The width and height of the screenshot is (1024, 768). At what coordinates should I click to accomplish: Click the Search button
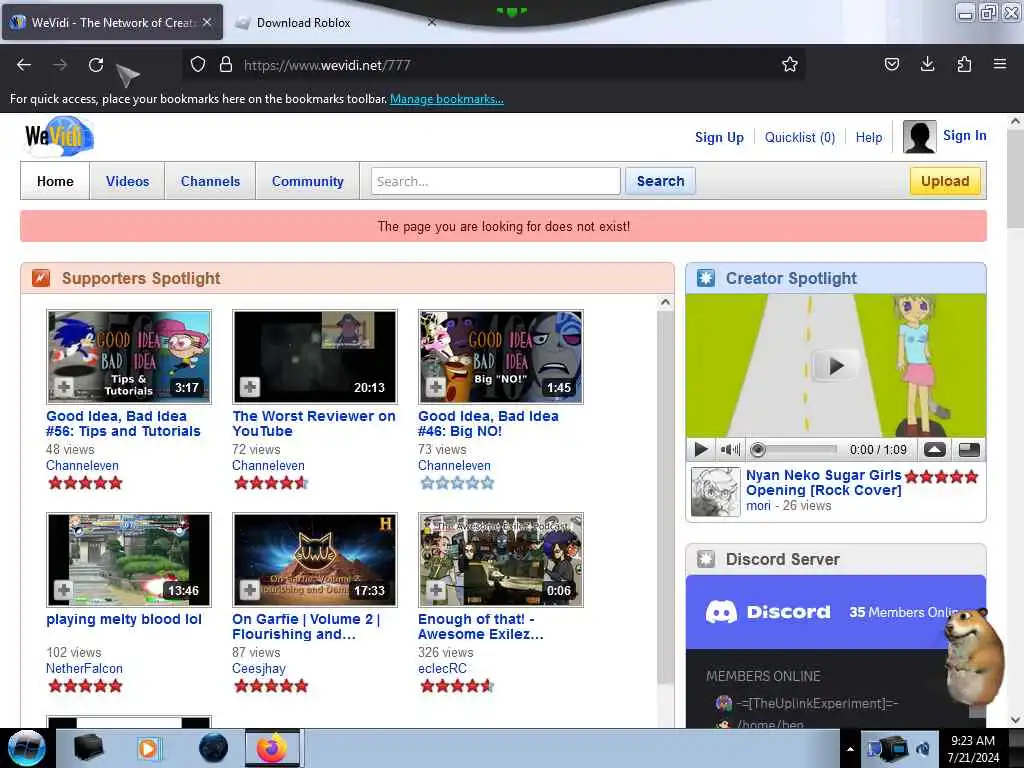[660, 181]
